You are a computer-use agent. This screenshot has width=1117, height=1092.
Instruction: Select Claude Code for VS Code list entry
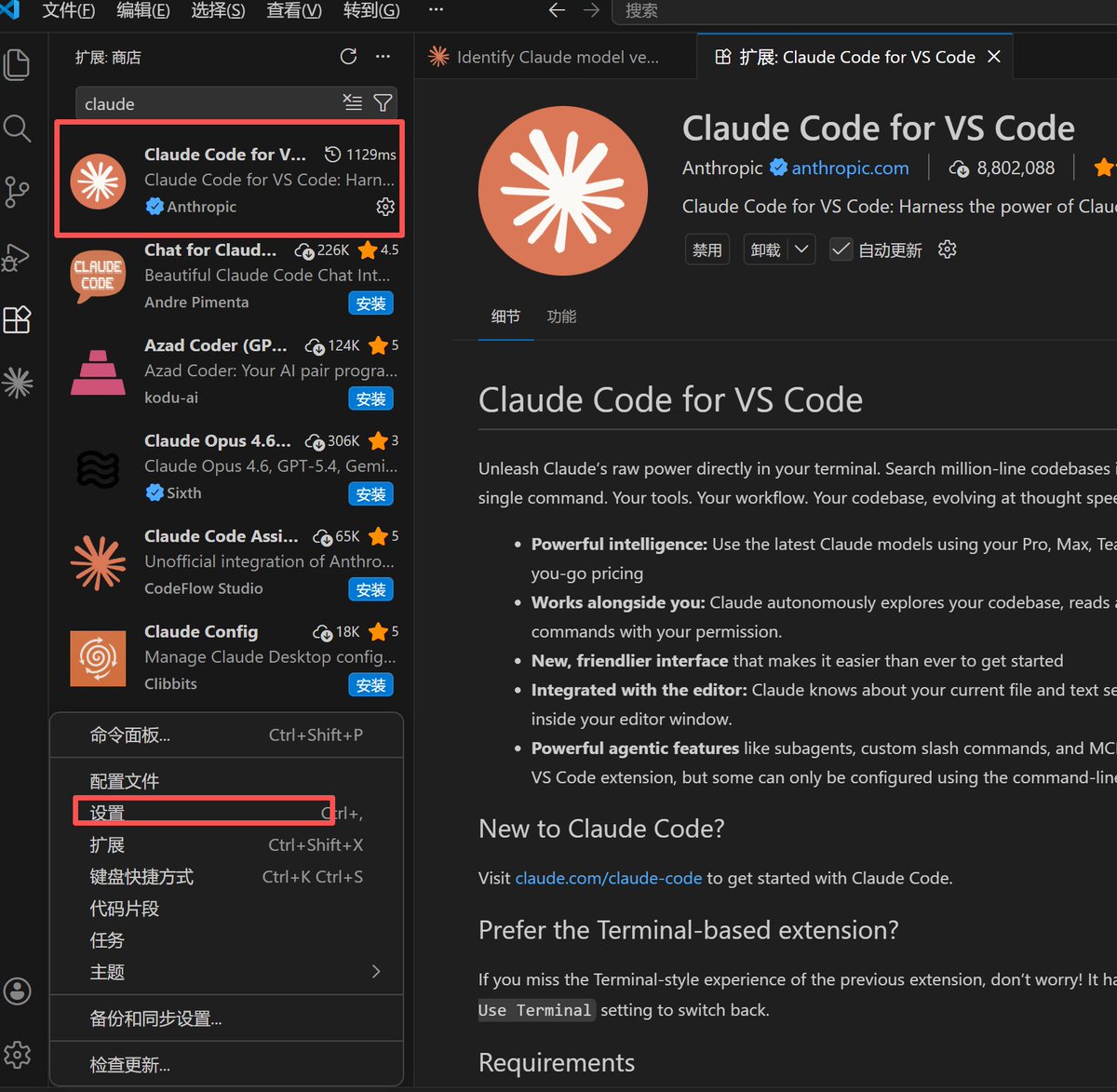click(x=229, y=178)
